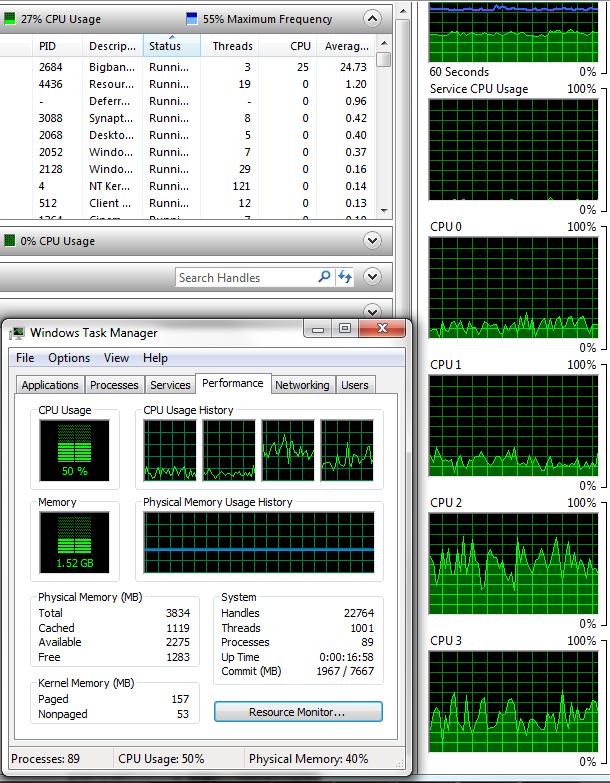
Task: Close the Windows Task Manager window
Action: tap(382, 329)
